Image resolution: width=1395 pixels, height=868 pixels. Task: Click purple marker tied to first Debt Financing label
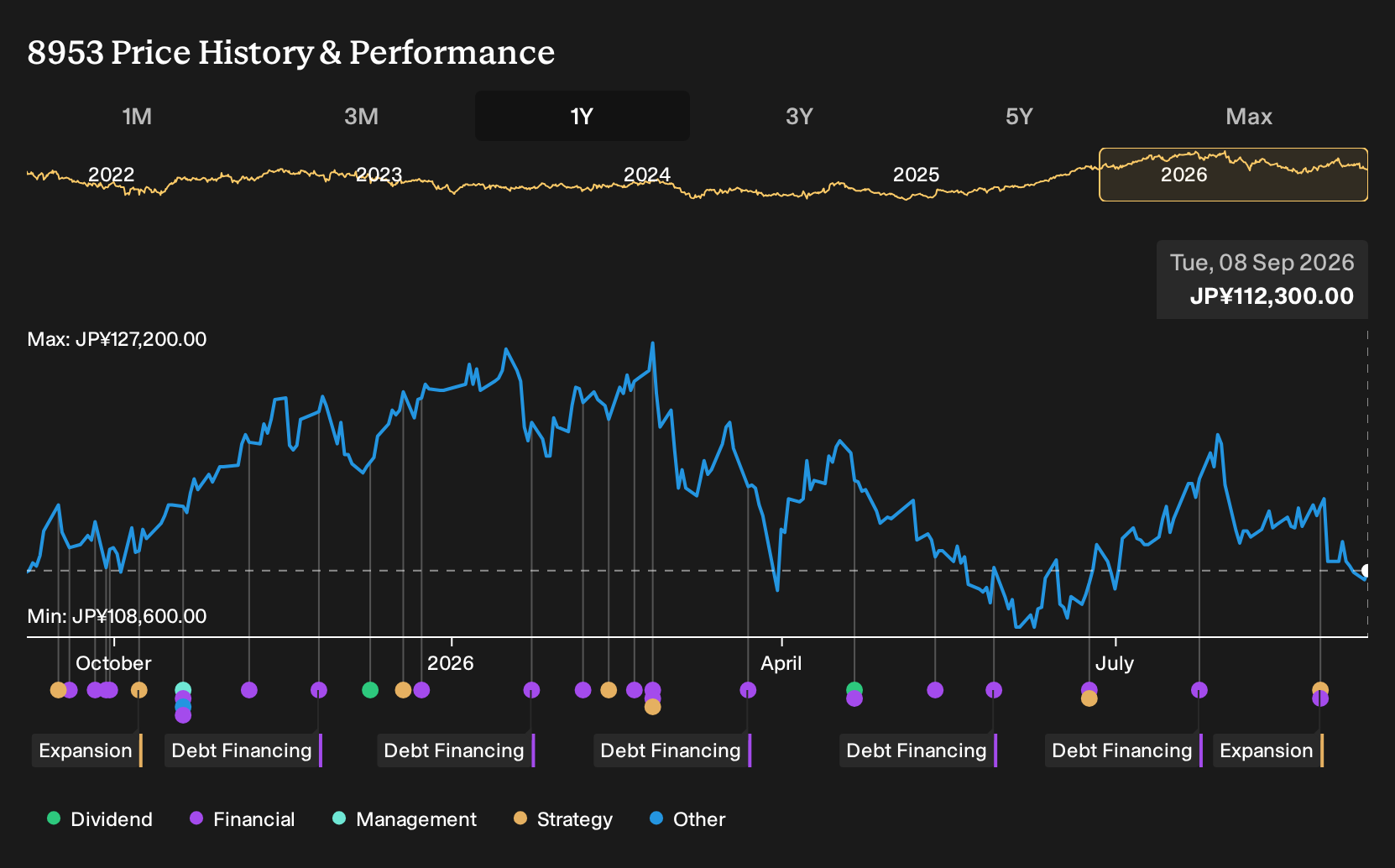coord(319,690)
